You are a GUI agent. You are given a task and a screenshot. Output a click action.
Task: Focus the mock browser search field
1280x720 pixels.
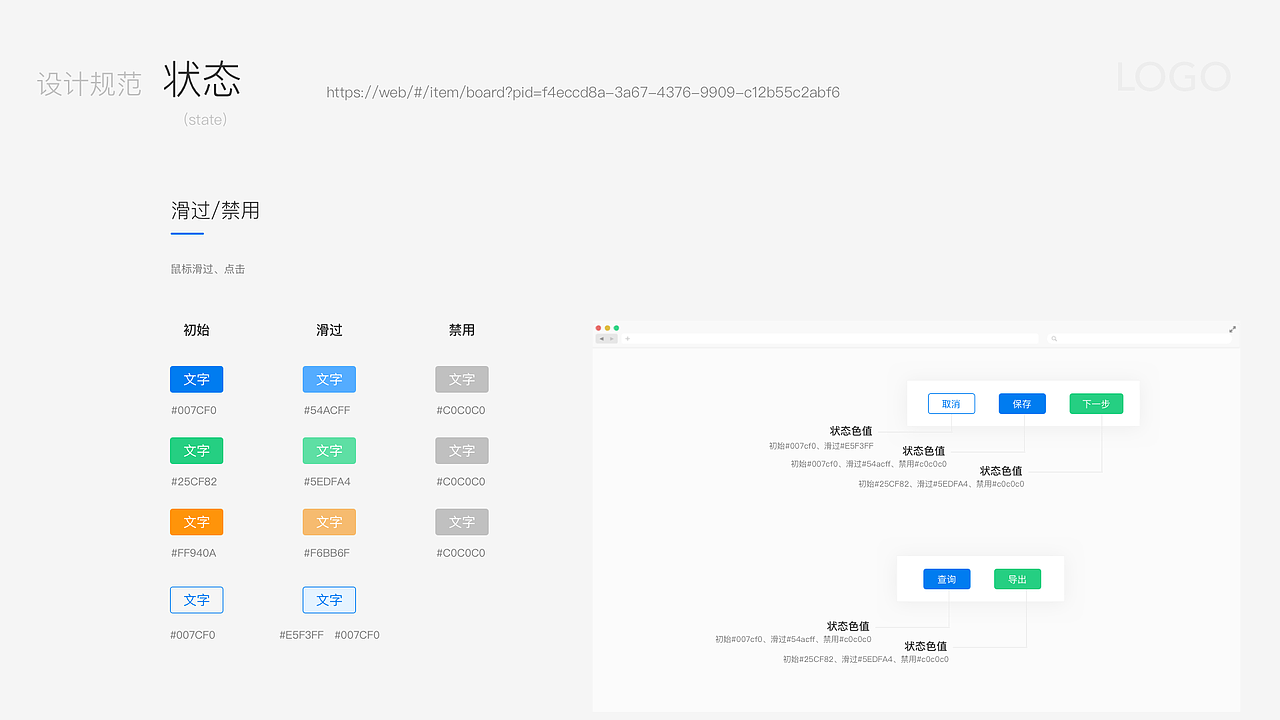[1140, 339]
